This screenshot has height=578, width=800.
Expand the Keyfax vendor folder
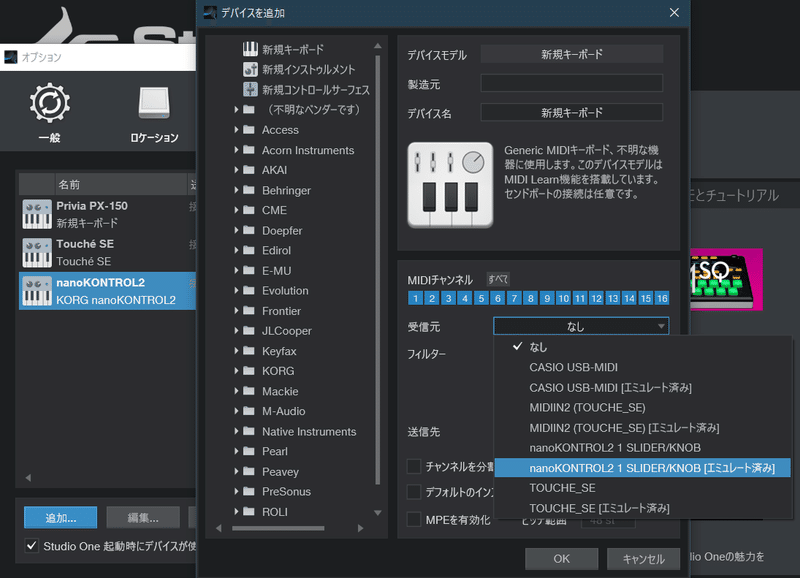[x=236, y=350]
